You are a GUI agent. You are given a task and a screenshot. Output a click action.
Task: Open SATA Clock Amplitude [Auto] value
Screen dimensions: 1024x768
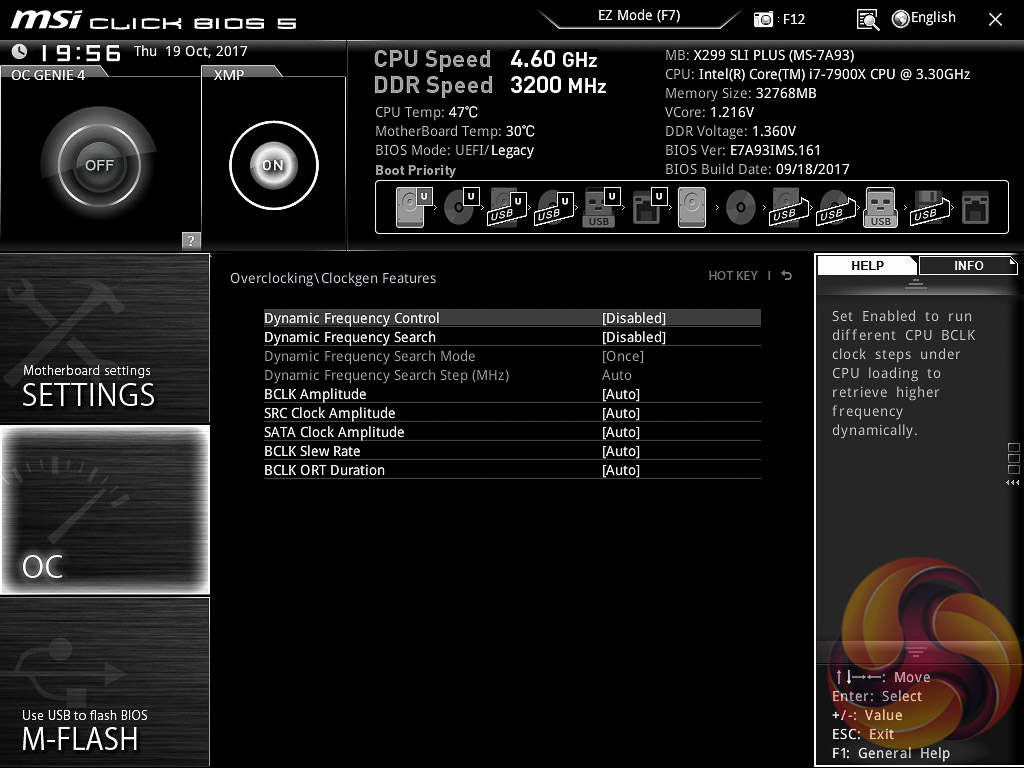click(x=620, y=432)
